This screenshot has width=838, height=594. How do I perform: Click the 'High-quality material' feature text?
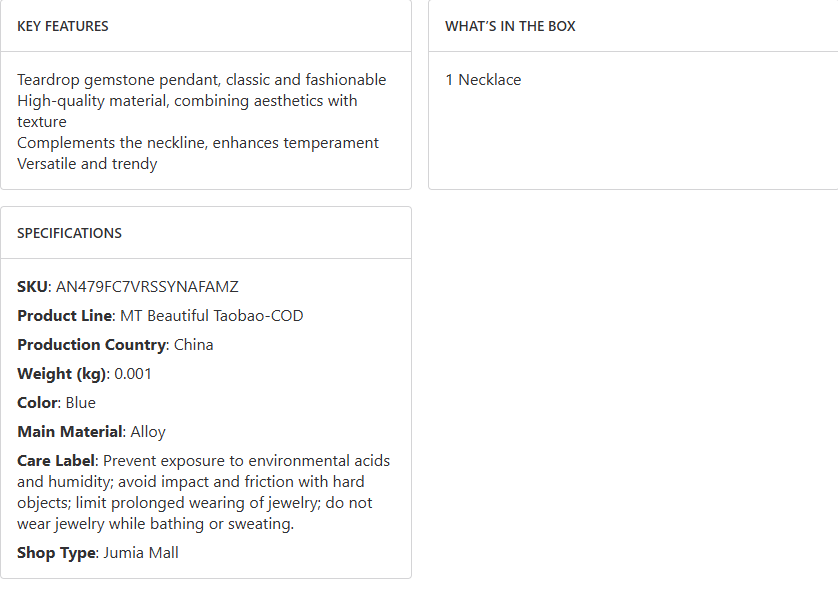pos(187,101)
